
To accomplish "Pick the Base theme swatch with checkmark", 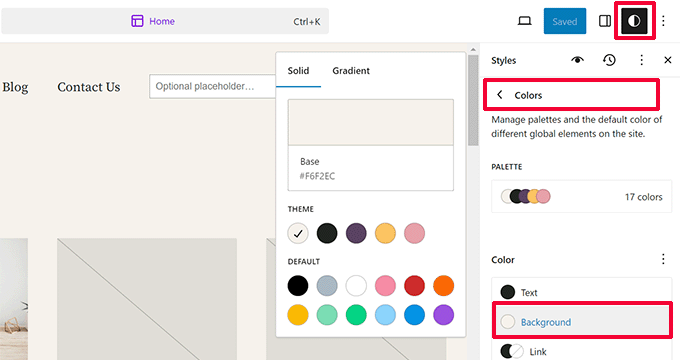I will tap(298, 233).
